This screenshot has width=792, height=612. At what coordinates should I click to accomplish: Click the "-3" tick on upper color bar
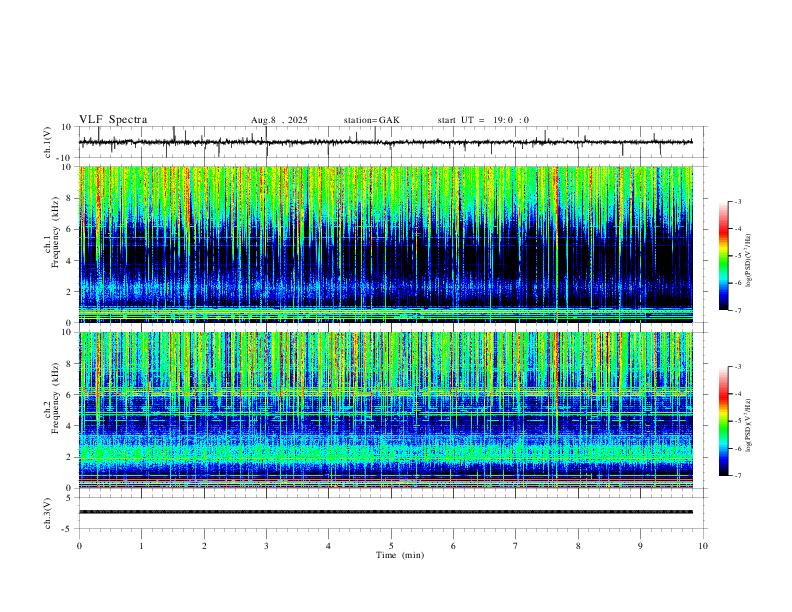coord(737,201)
